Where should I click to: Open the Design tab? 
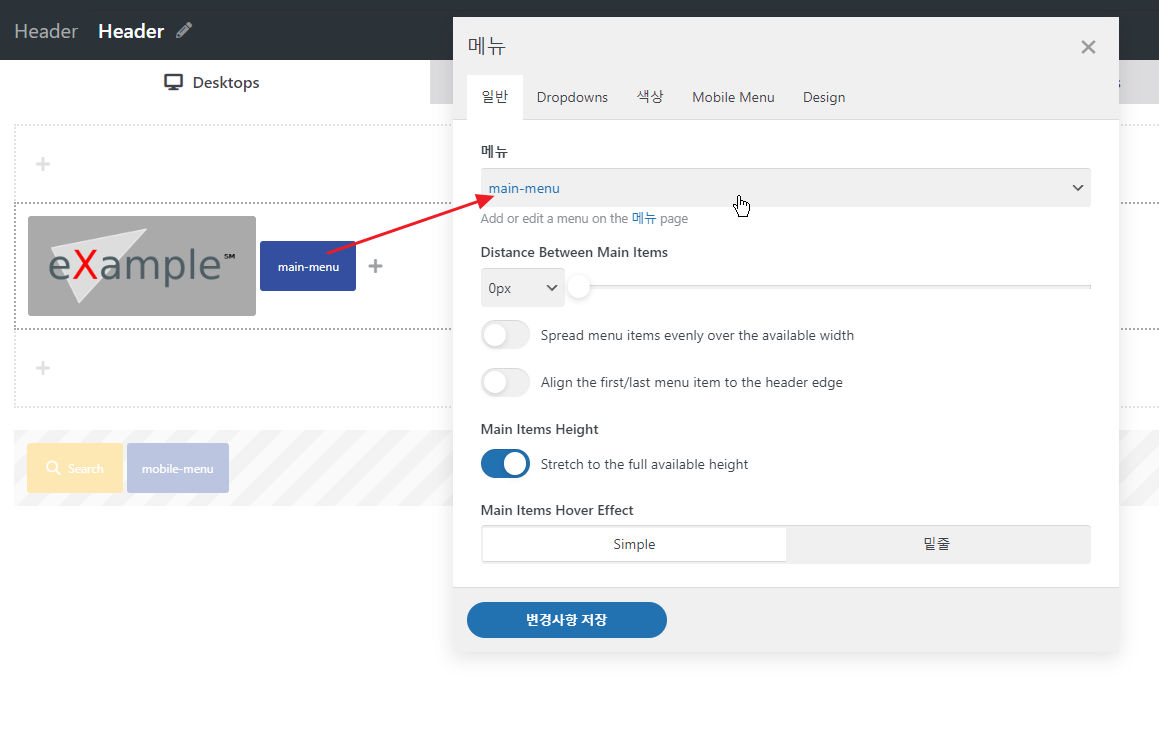(x=824, y=97)
